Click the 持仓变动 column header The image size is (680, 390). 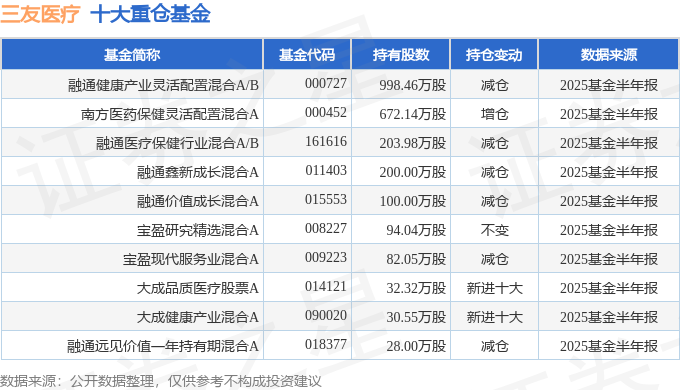point(494,55)
